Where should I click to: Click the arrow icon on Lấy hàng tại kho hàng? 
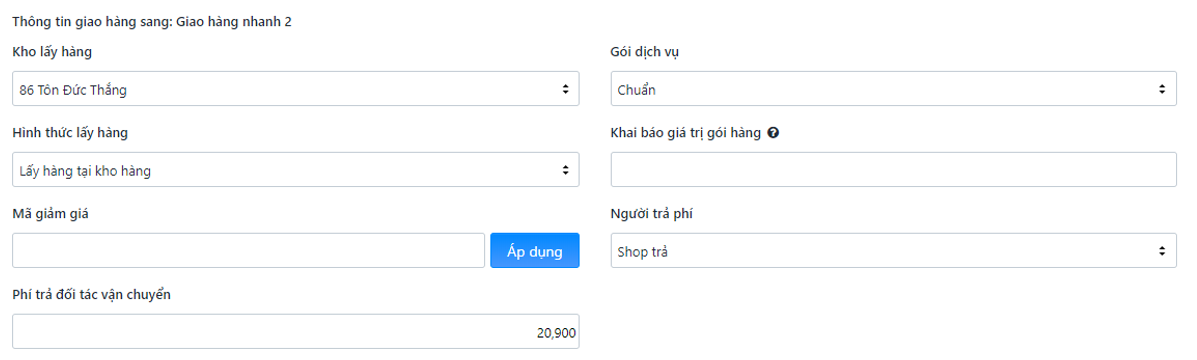(x=565, y=170)
